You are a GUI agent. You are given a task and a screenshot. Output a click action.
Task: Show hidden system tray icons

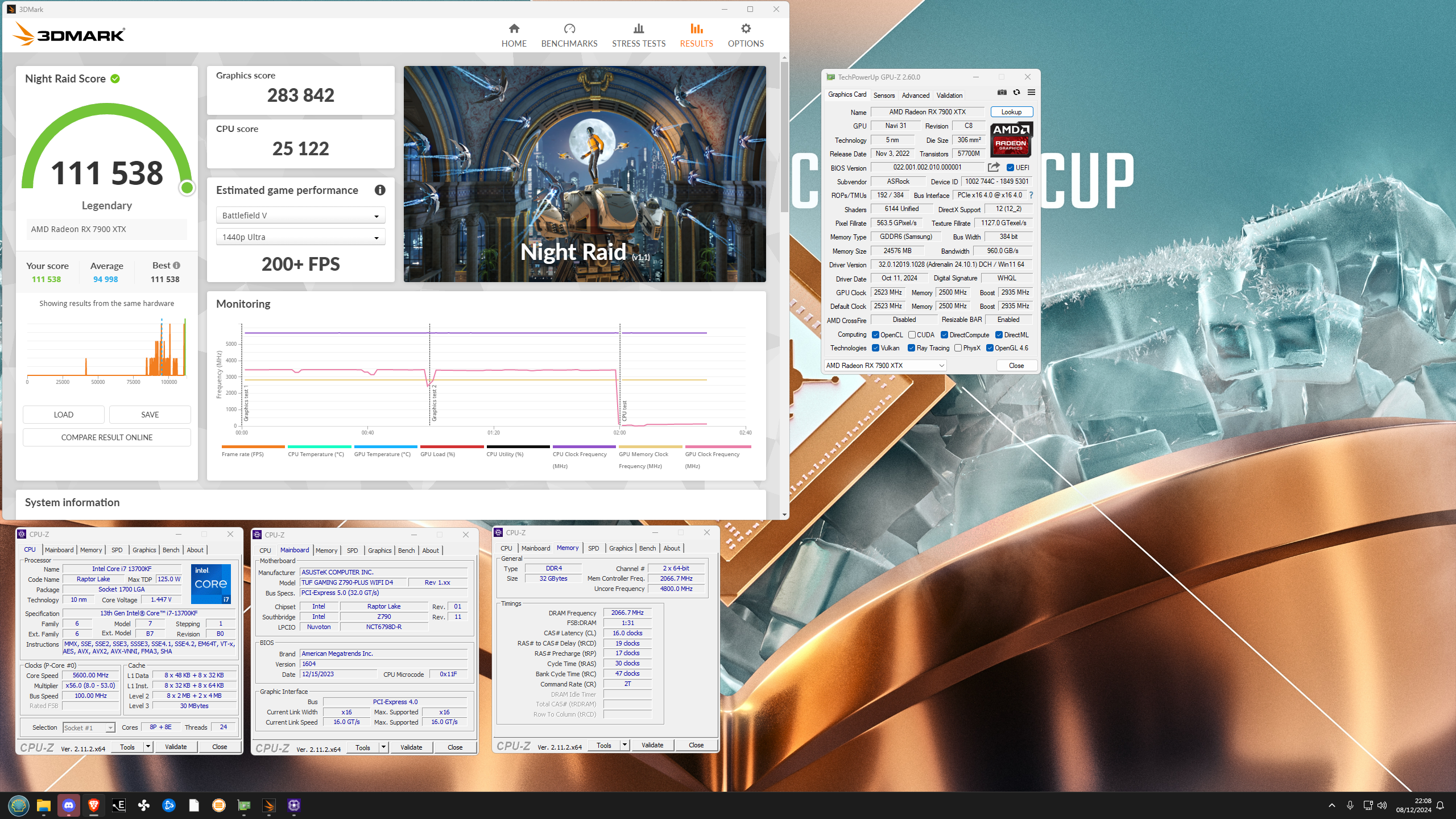[x=1332, y=805]
